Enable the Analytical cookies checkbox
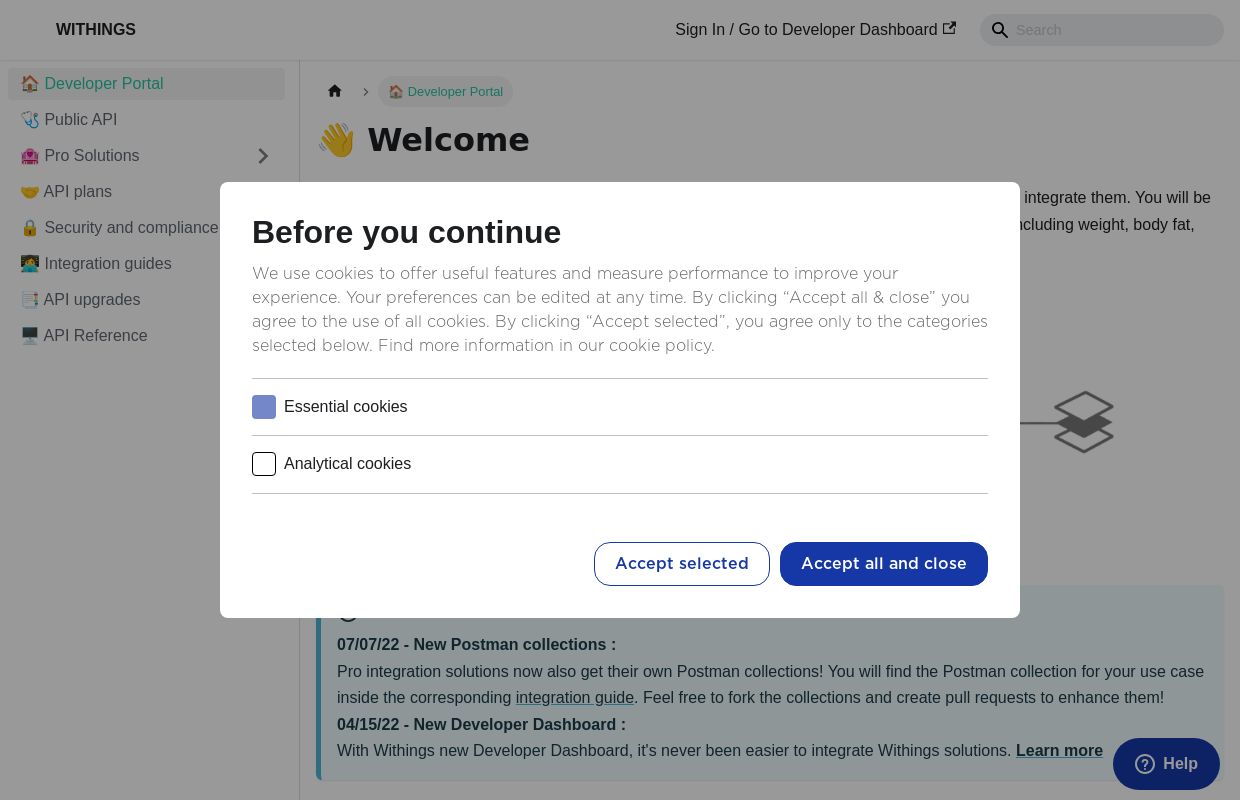This screenshot has width=1240, height=800. (264, 464)
